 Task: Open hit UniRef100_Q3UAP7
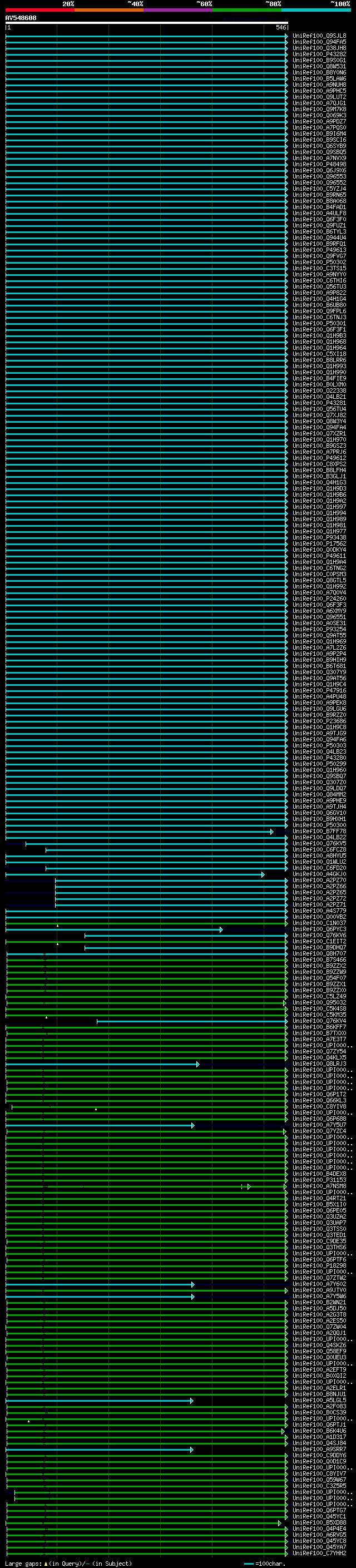click(319, 1222)
